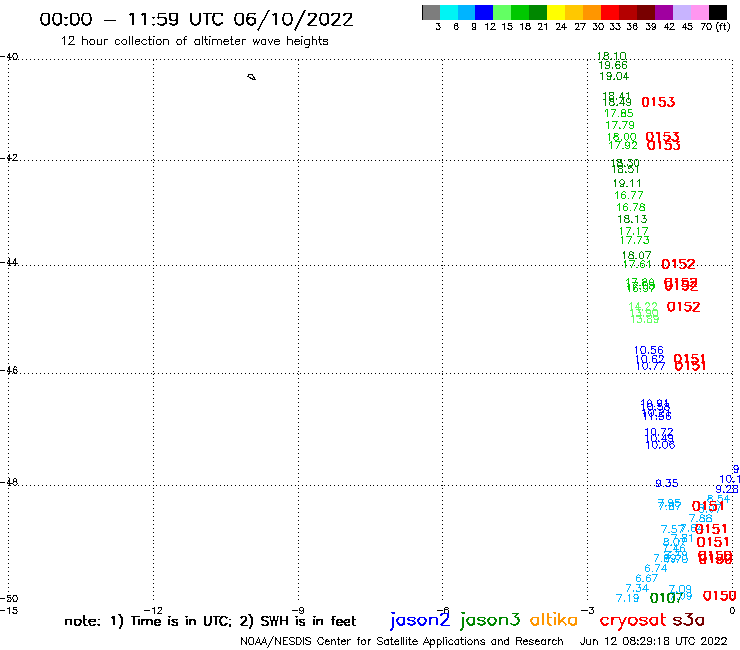Click the -46 latitude axis label
The width and height of the screenshot is (740, 650).
[x=9, y=371]
